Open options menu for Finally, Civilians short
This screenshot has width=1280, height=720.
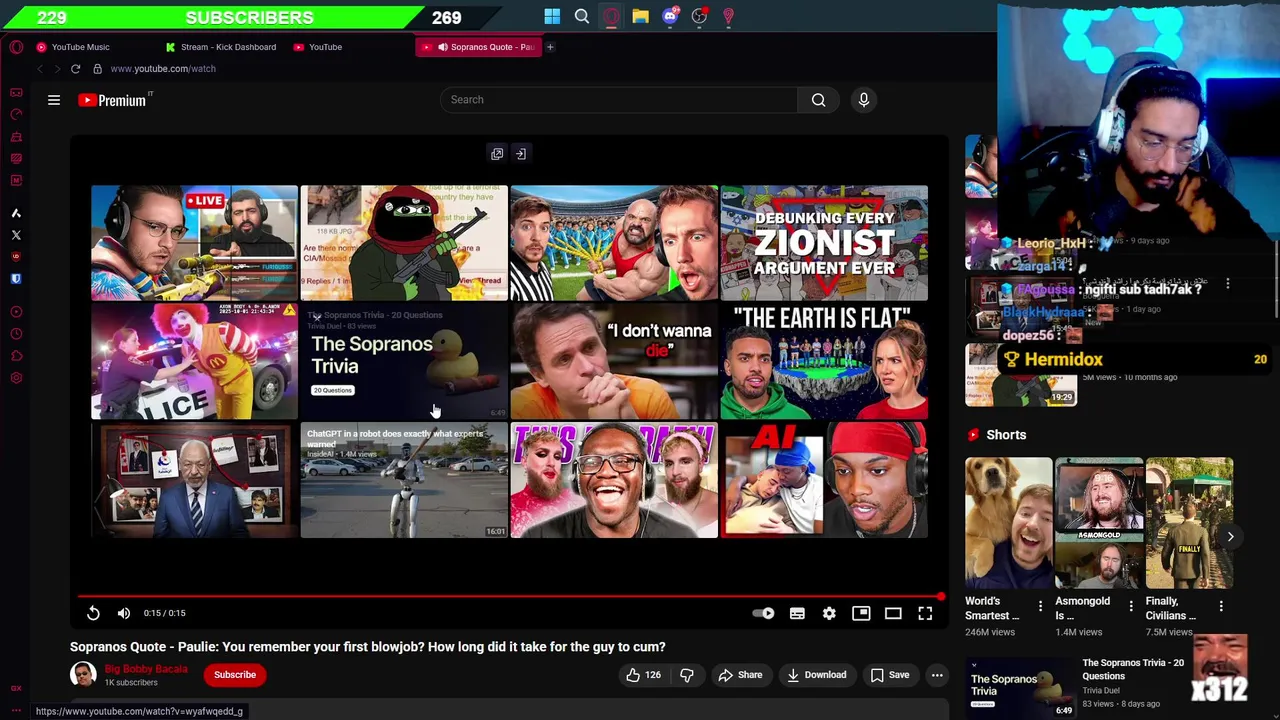(x=1221, y=607)
